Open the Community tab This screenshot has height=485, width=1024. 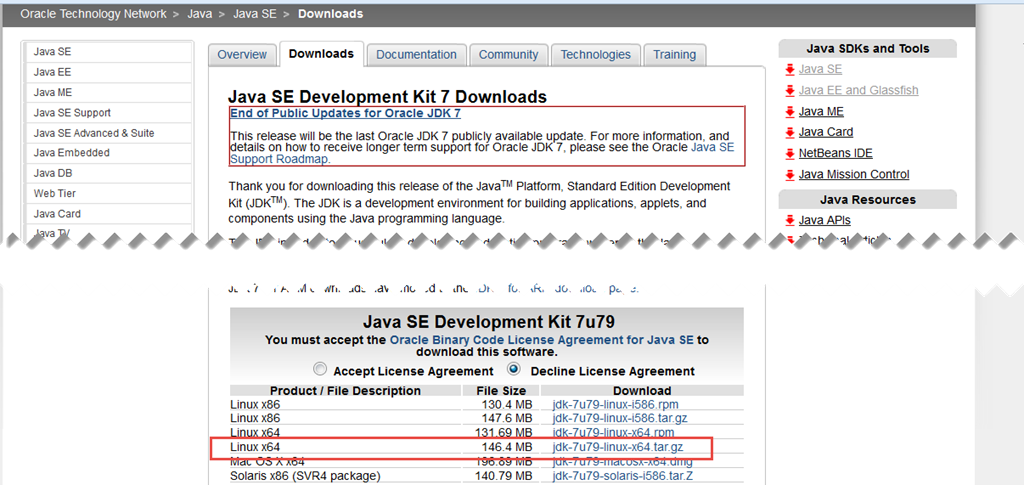(x=508, y=55)
